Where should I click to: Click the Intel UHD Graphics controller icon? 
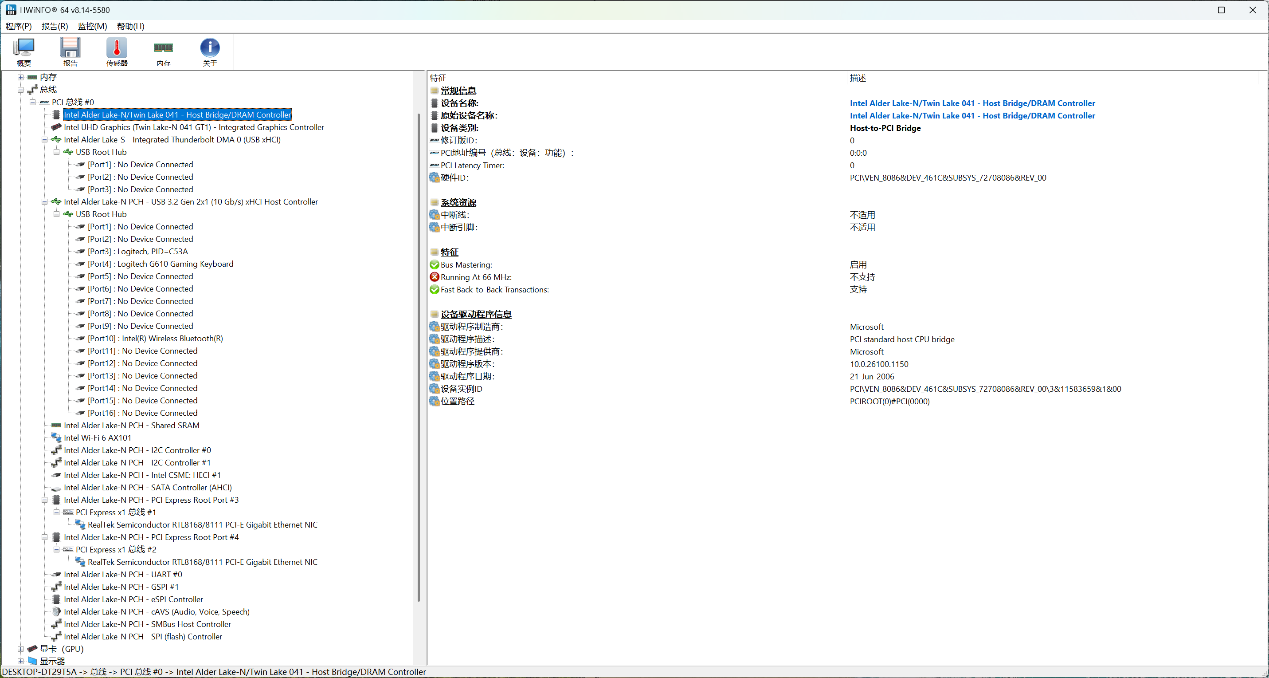[56, 127]
